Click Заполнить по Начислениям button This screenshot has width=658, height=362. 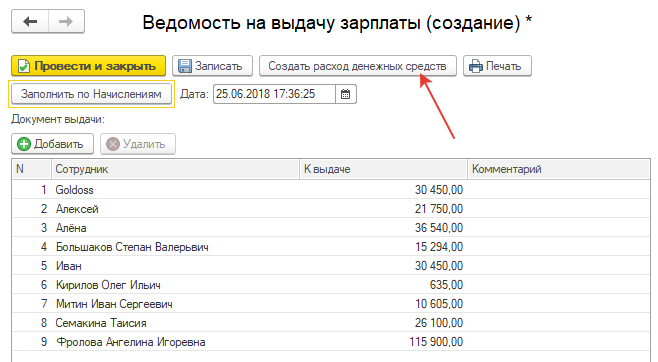point(91,94)
